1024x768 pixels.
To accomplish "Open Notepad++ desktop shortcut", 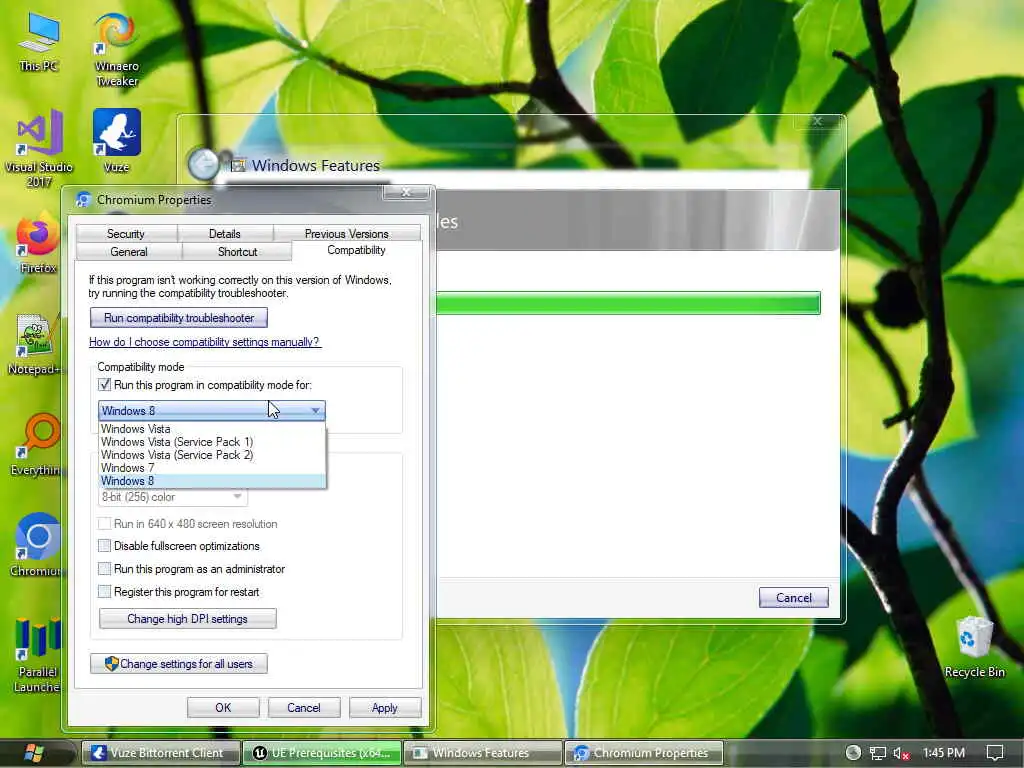I will click(x=35, y=344).
